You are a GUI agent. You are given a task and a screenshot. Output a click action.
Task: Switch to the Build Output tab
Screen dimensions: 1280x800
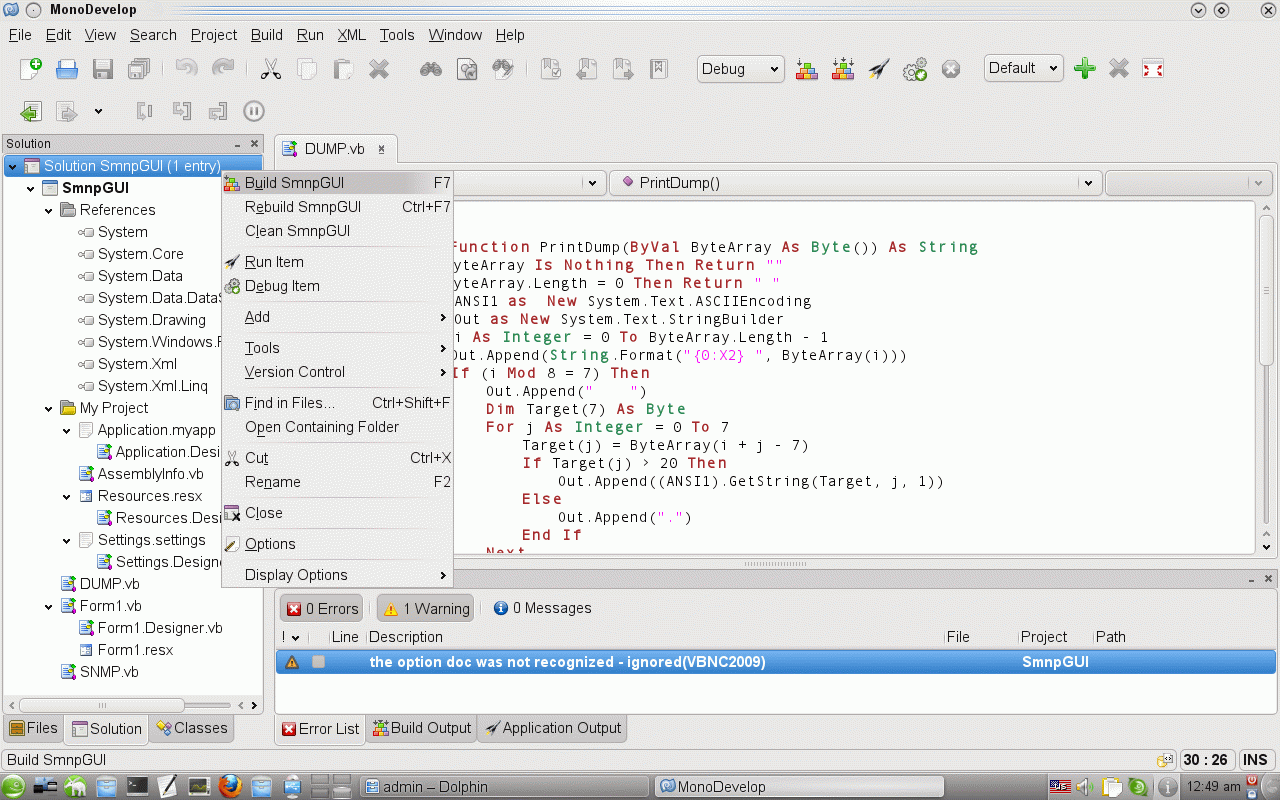tap(421, 728)
